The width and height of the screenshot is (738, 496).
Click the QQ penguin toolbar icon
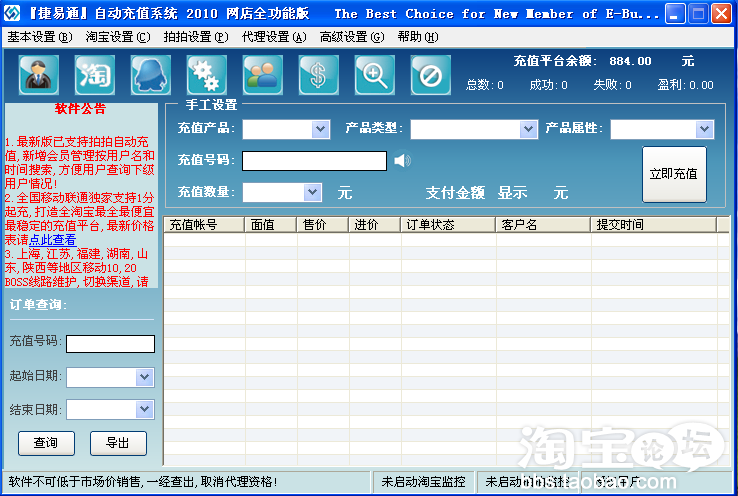point(151,75)
